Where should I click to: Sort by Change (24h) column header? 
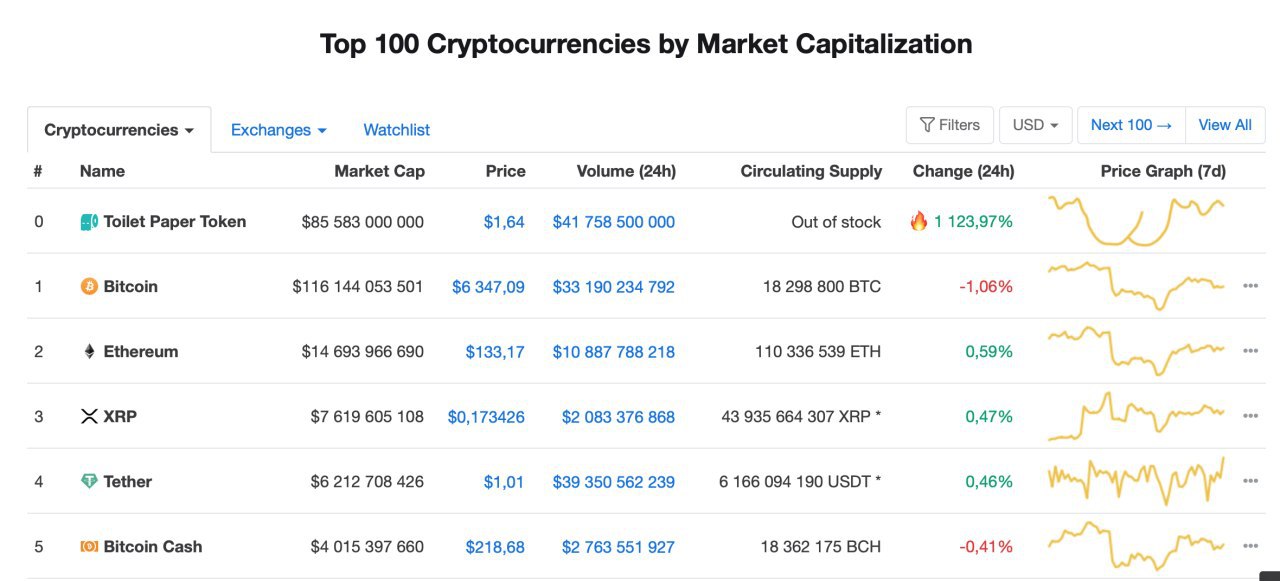pyautogui.click(x=964, y=171)
